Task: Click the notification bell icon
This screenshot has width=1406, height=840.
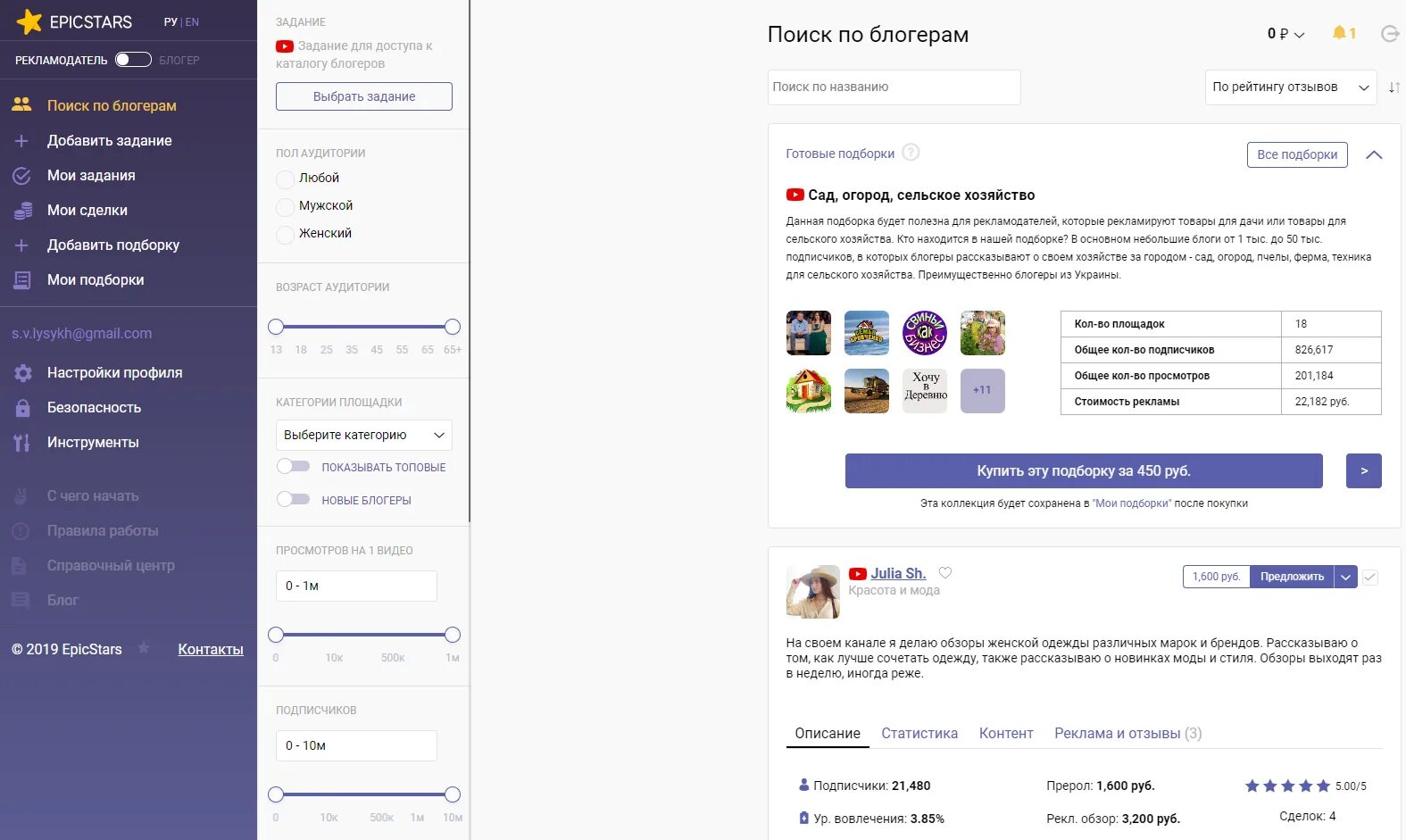Action: (1339, 33)
